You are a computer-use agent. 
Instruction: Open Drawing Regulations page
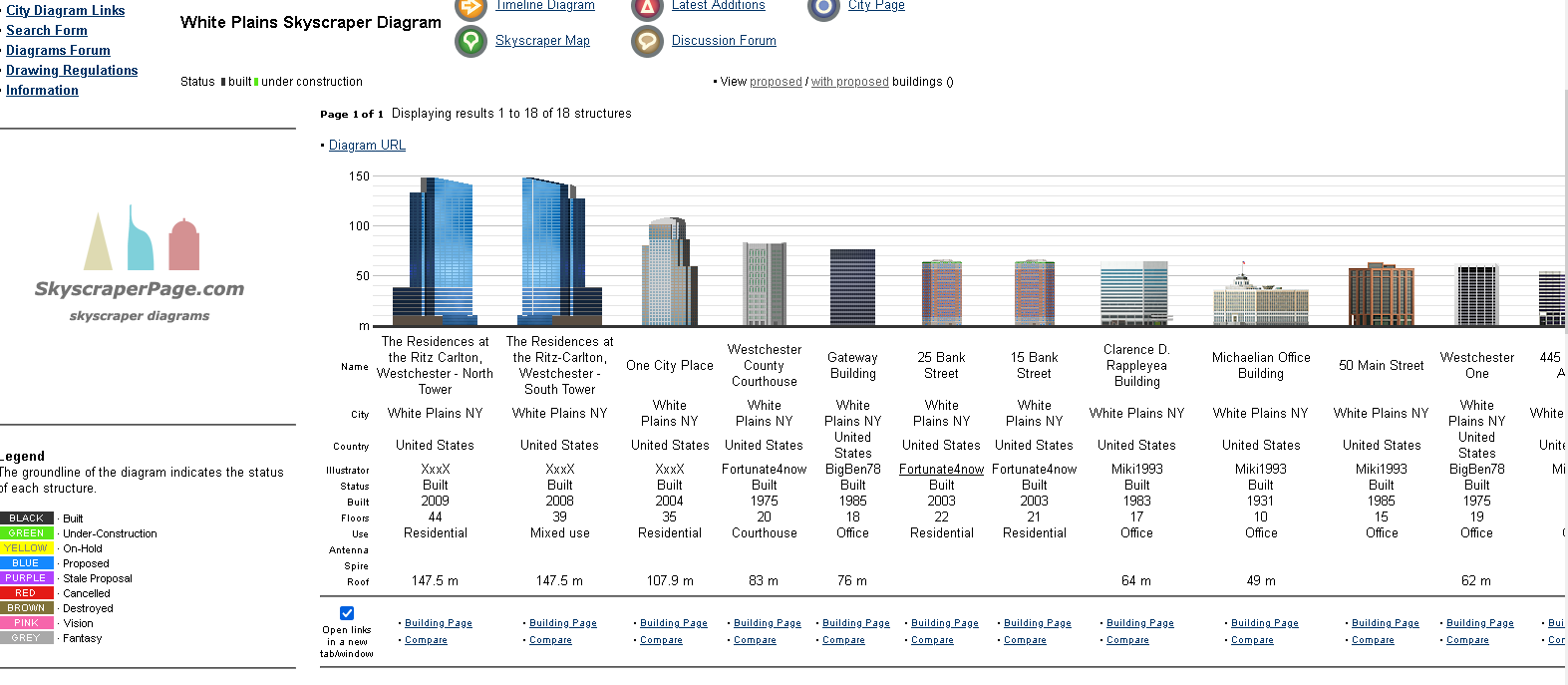click(72, 71)
